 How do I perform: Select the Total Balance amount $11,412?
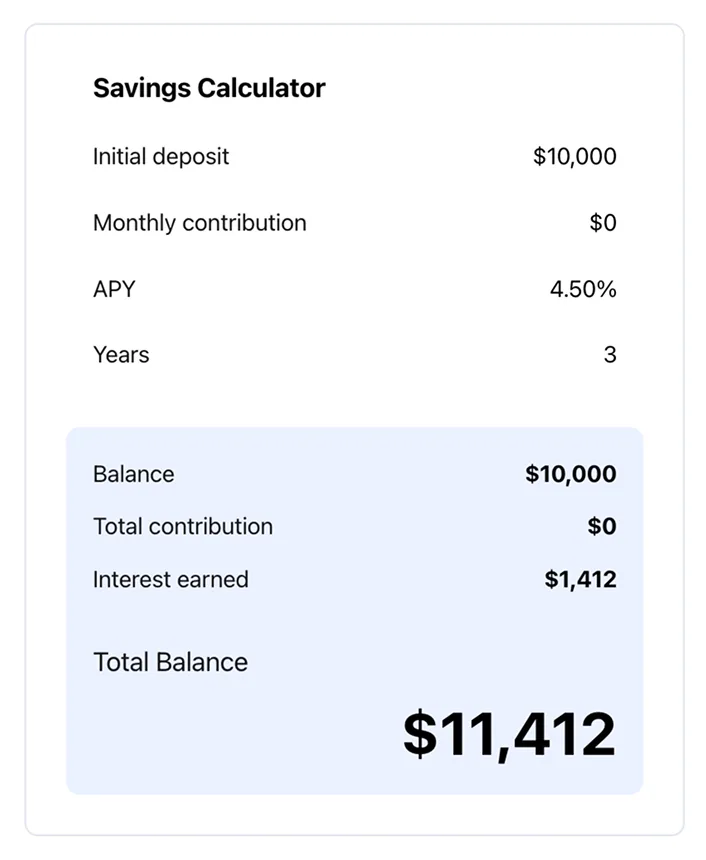tap(508, 731)
